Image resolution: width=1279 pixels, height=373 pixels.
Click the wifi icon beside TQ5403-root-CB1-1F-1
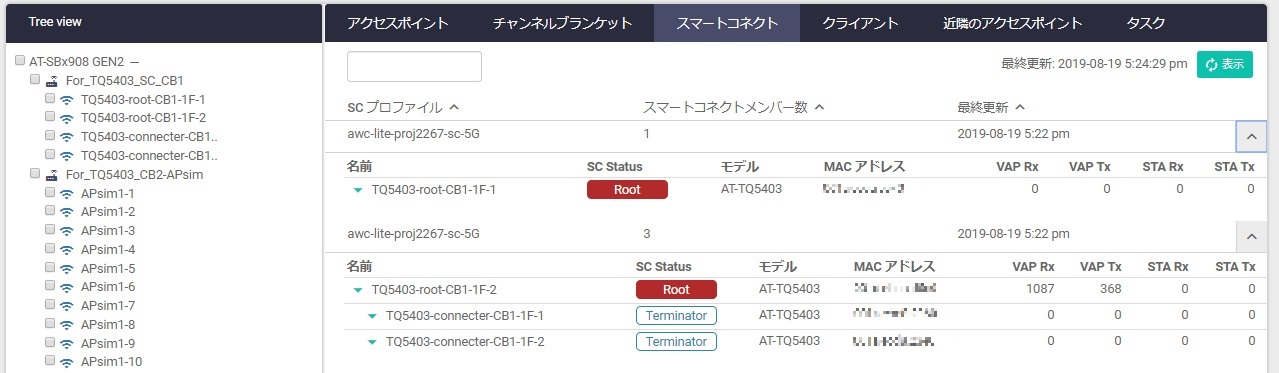[67, 99]
